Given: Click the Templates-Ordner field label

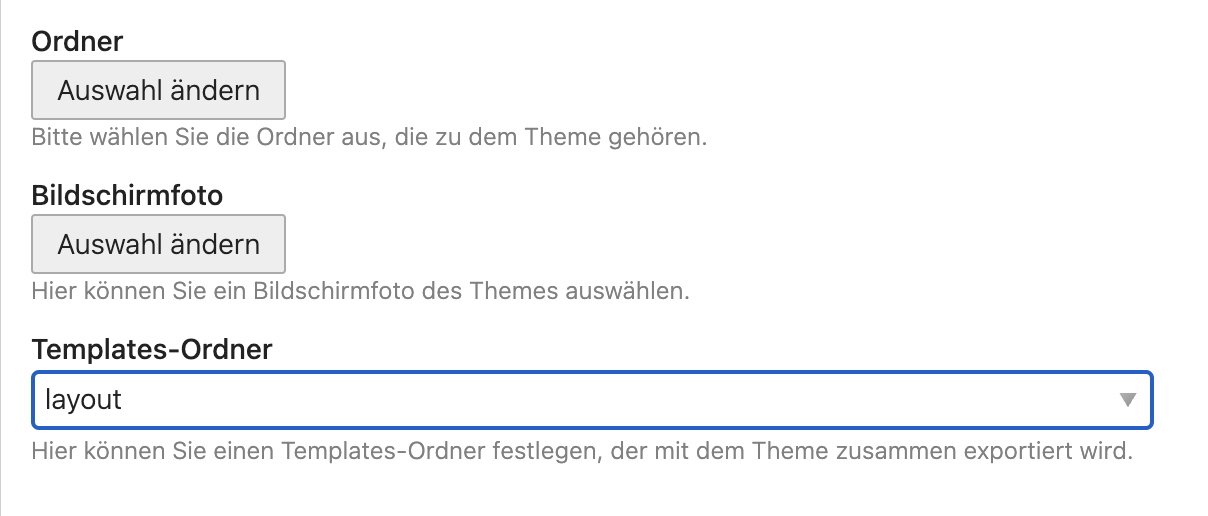Looking at the screenshot, I should [152, 349].
